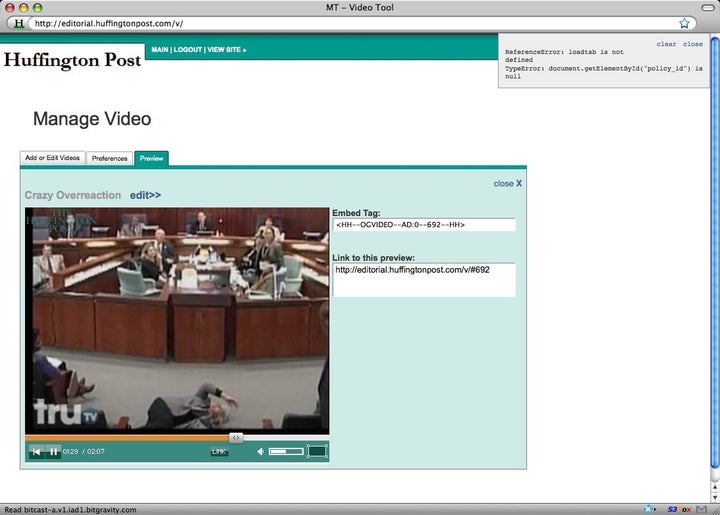
Task: Mute audio using the speaker icon
Action: pyautogui.click(x=260, y=452)
